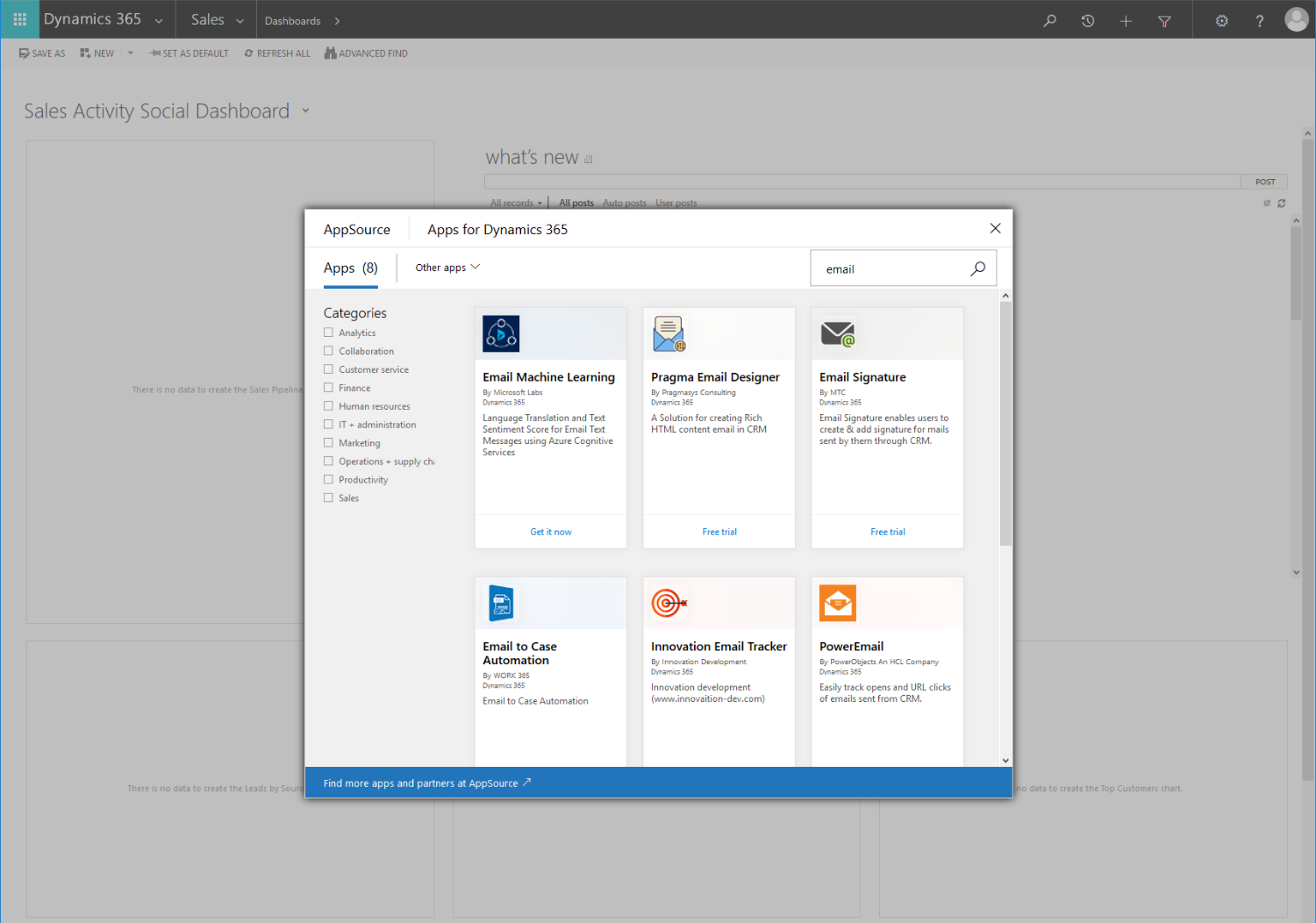1316x923 pixels.
Task: Open the Sales Activity Social Dashboard selector
Action: [305, 111]
